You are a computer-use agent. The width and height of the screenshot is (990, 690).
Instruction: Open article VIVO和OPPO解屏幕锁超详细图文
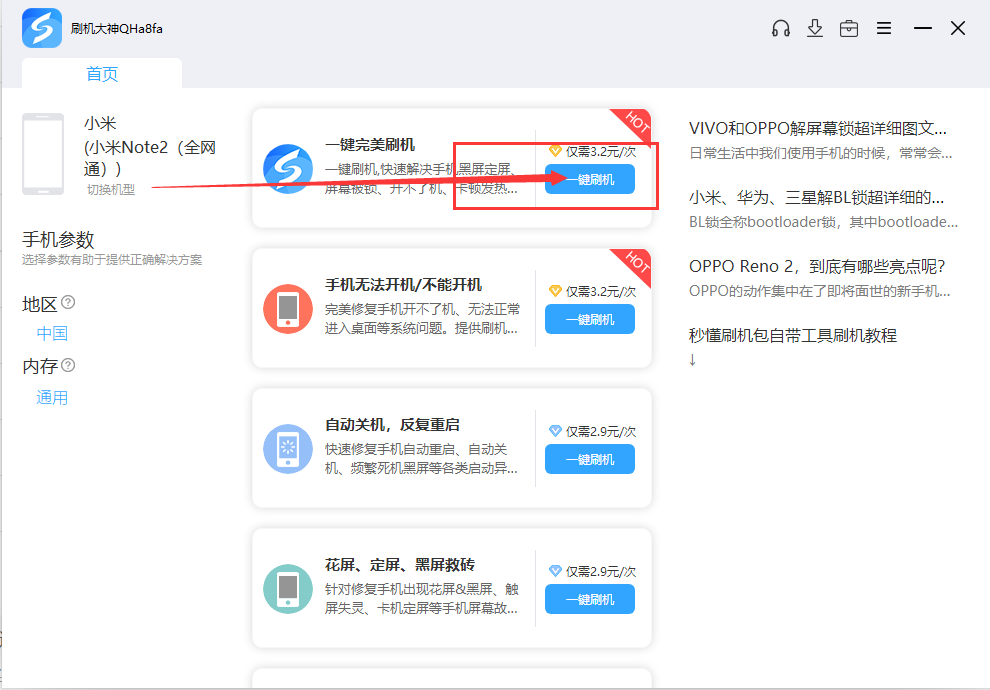818,128
